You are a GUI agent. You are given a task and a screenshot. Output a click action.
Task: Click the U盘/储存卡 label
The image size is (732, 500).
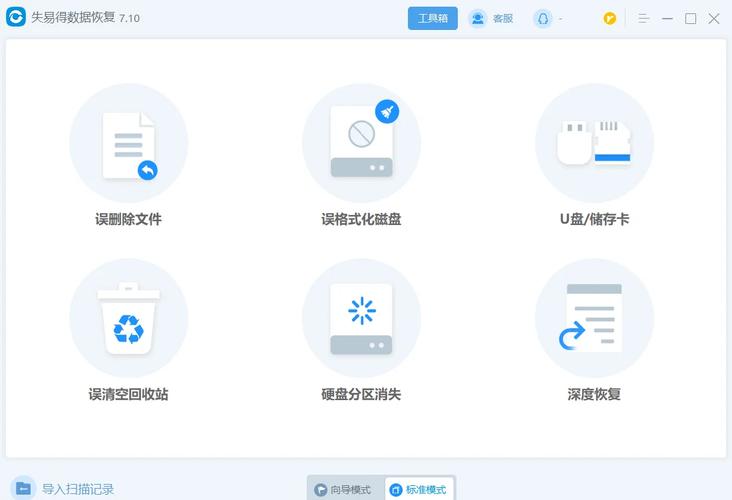coord(594,219)
